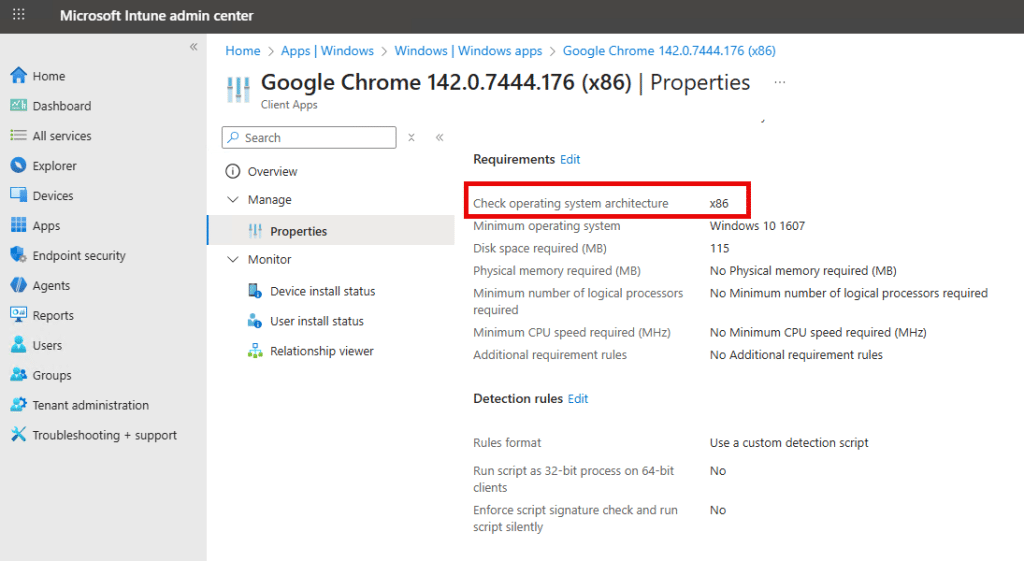Open Dashboard from the left navigation
This screenshot has height=561, width=1024.
pyautogui.click(x=61, y=106)
